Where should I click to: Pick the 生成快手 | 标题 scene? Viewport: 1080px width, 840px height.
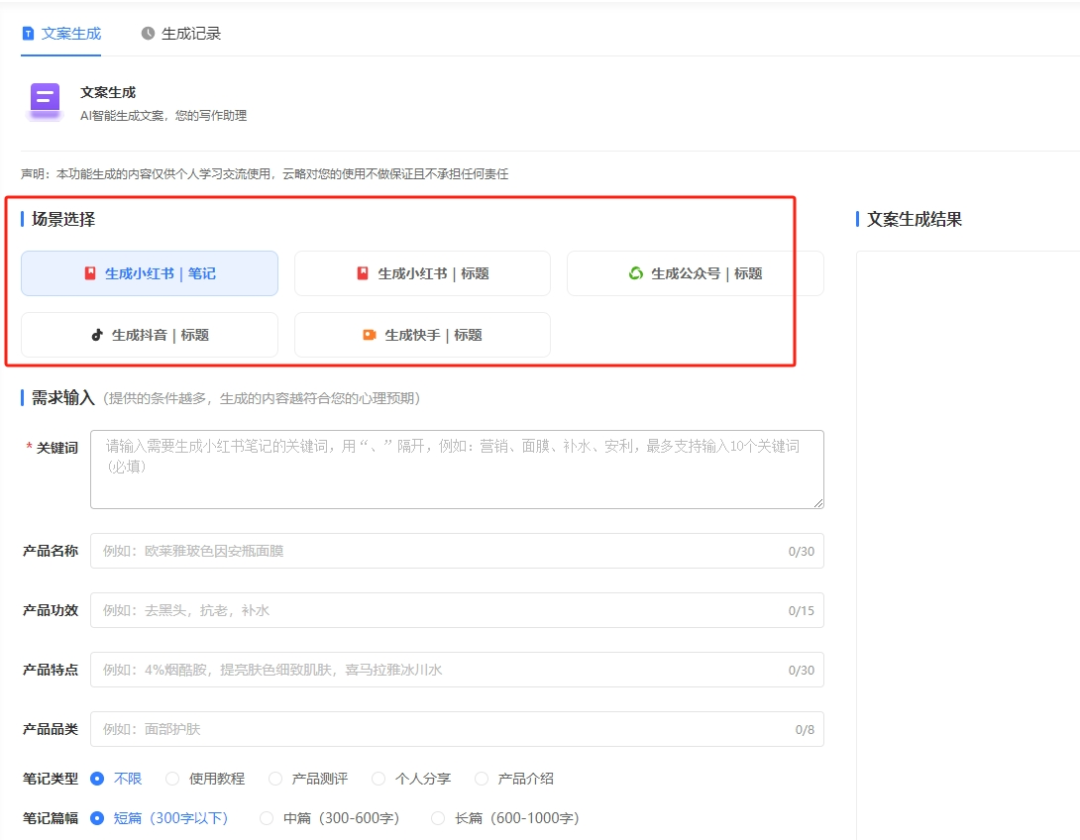[422, 335]
